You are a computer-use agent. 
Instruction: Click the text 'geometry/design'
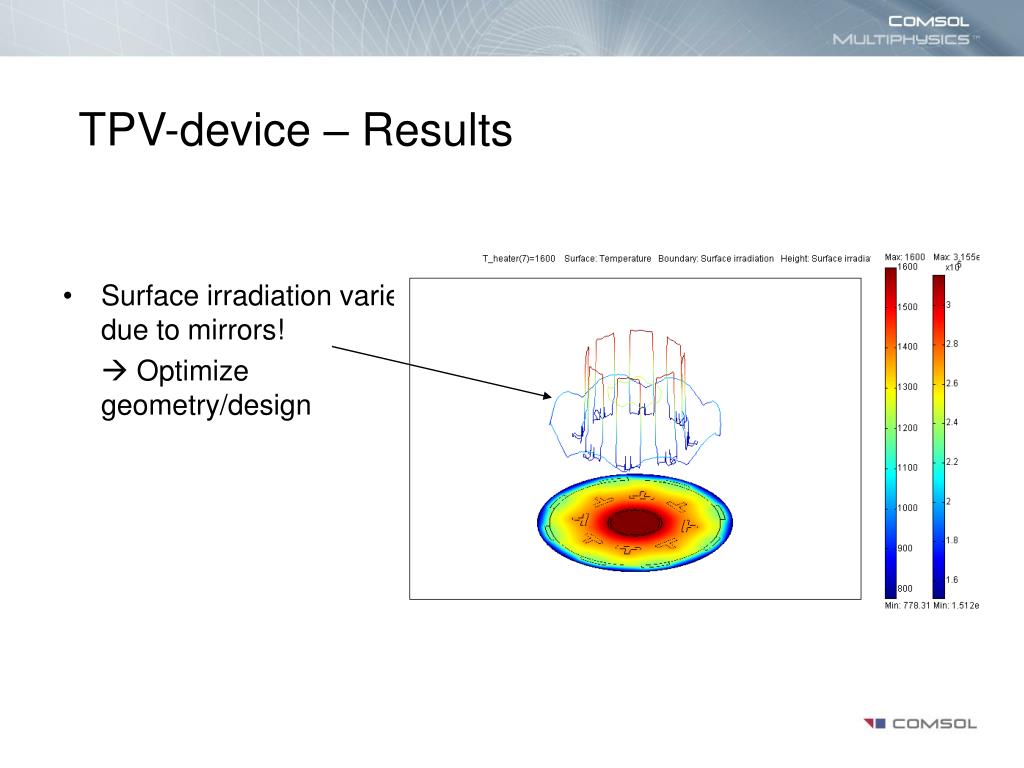[x=206, y=406]
